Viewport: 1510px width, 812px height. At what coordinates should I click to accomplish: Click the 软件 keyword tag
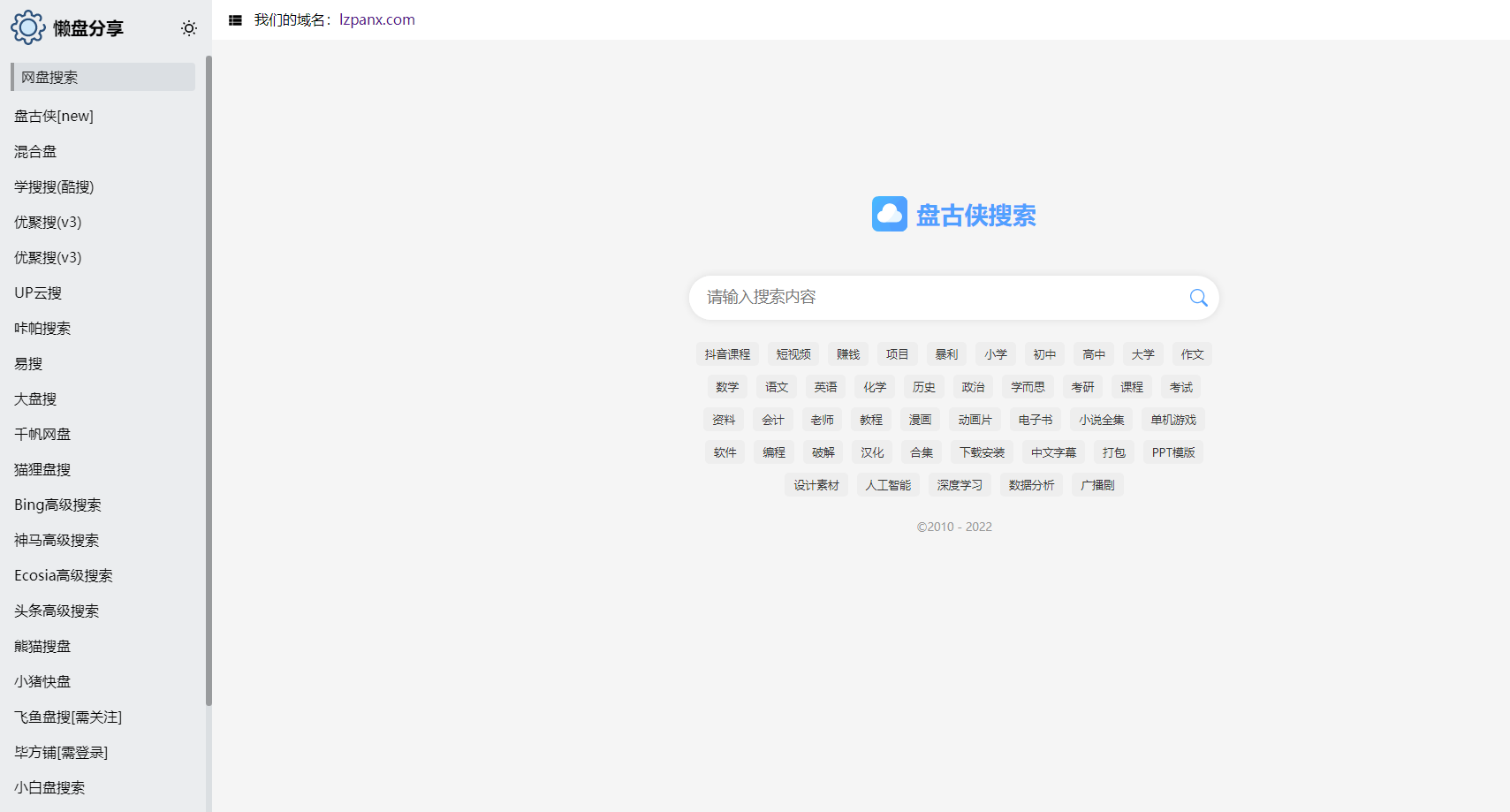click(725, 452)
